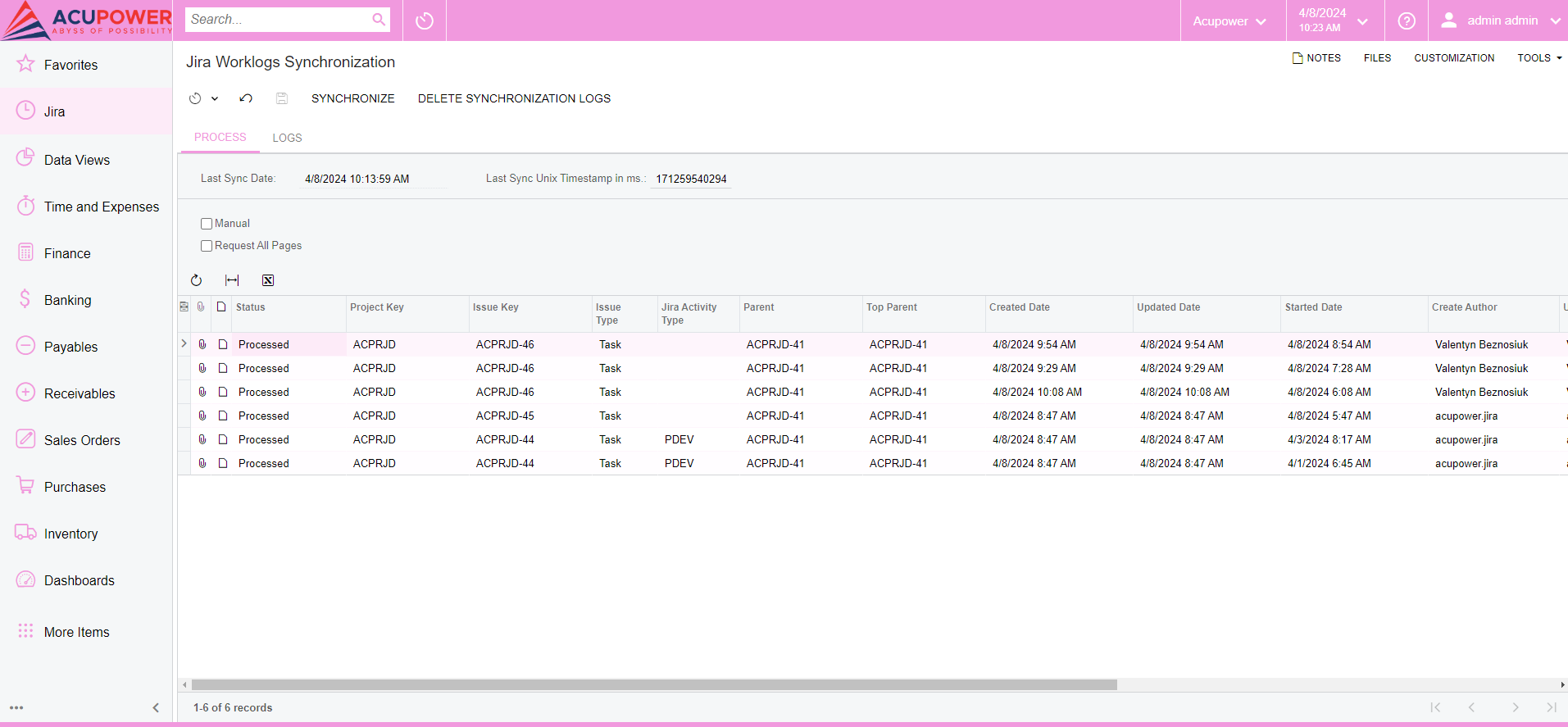Open Time and Expenses workspace
Viewport: 1568px width, 727px height.
click(86, 207)
